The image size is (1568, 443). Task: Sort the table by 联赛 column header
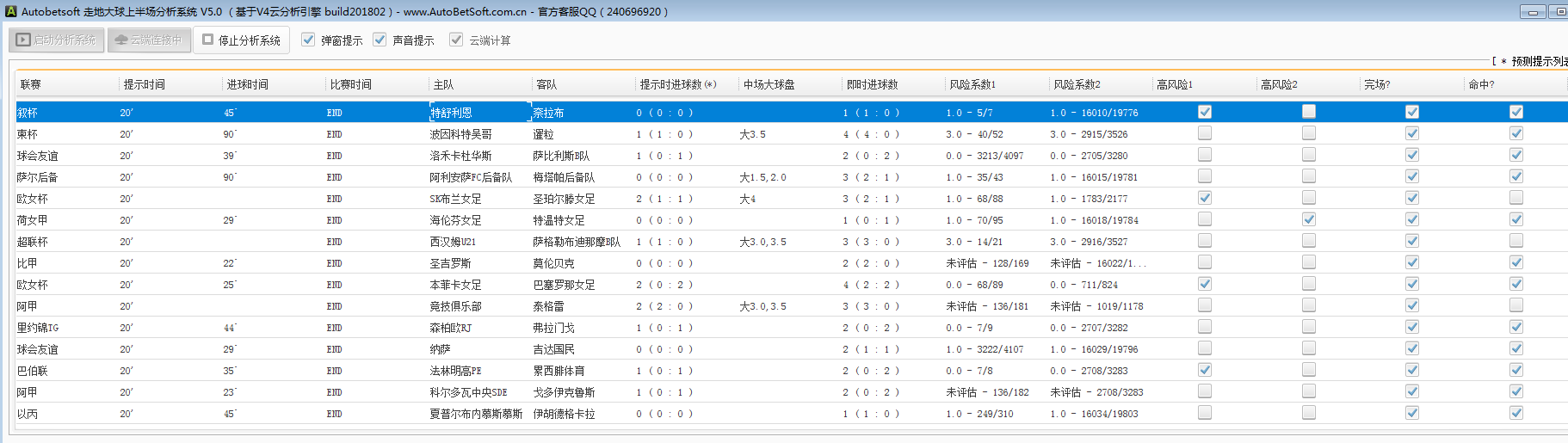pos(31,84)
